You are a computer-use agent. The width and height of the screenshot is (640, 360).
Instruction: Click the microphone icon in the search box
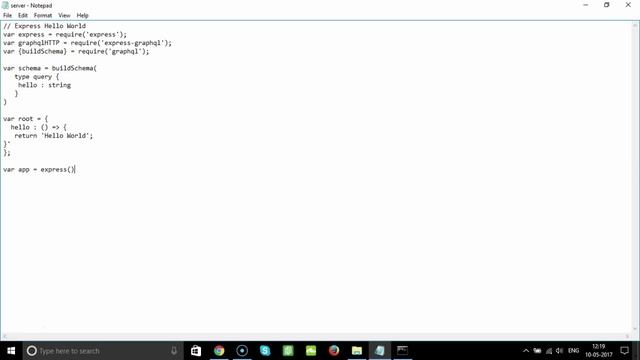click(174, 351)
